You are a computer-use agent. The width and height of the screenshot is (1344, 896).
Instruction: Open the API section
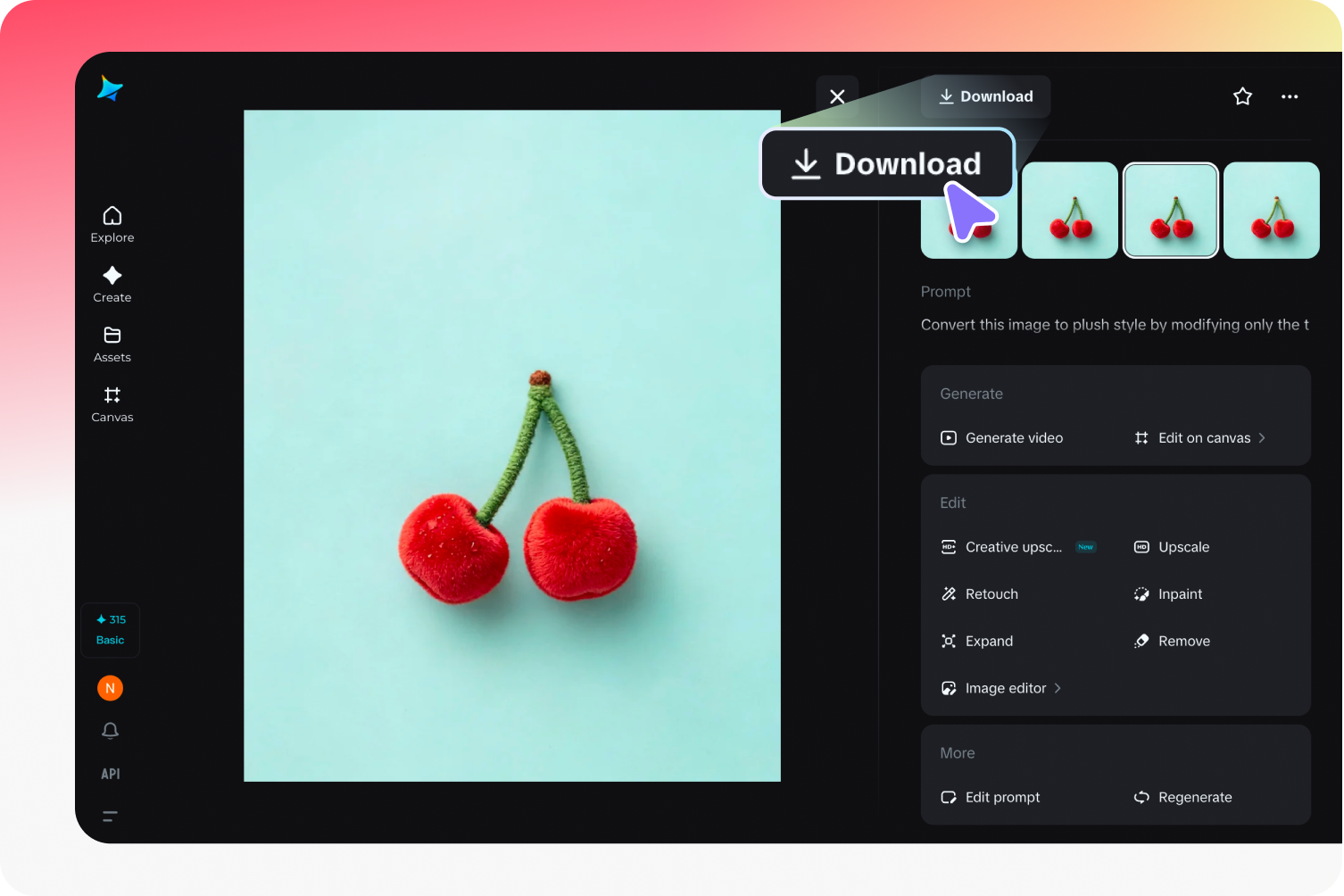pos(110,773)
